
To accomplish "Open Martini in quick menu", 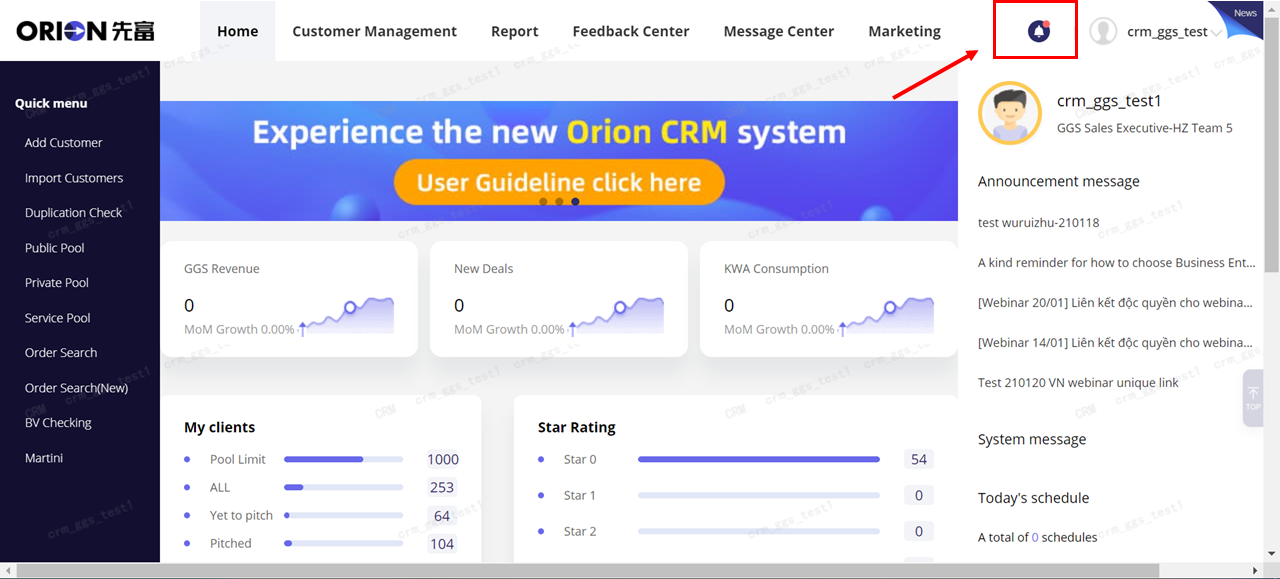I will click(x=44, y=458).
